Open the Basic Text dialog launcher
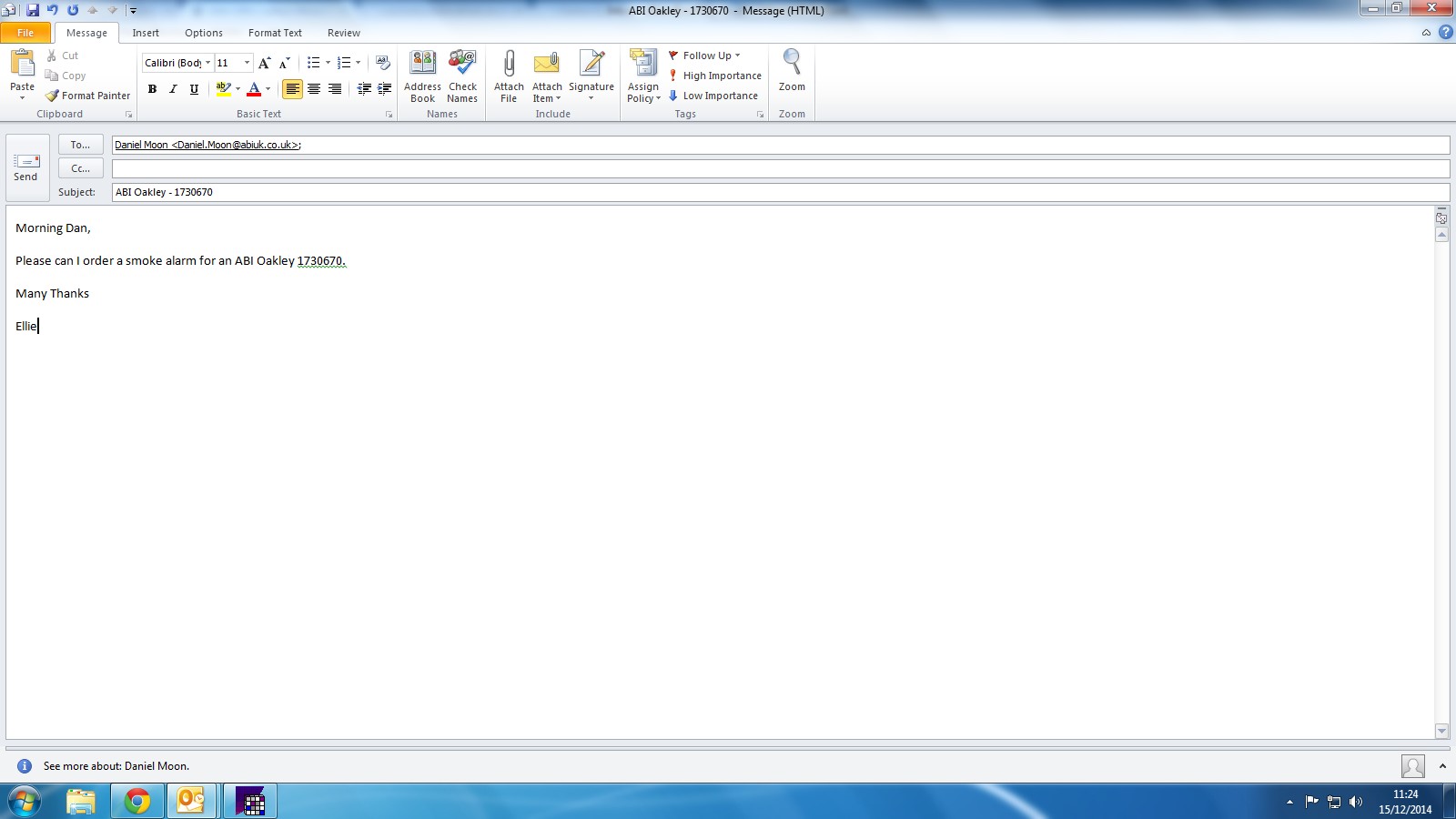The image size is (1456, 819). point(389,115)
